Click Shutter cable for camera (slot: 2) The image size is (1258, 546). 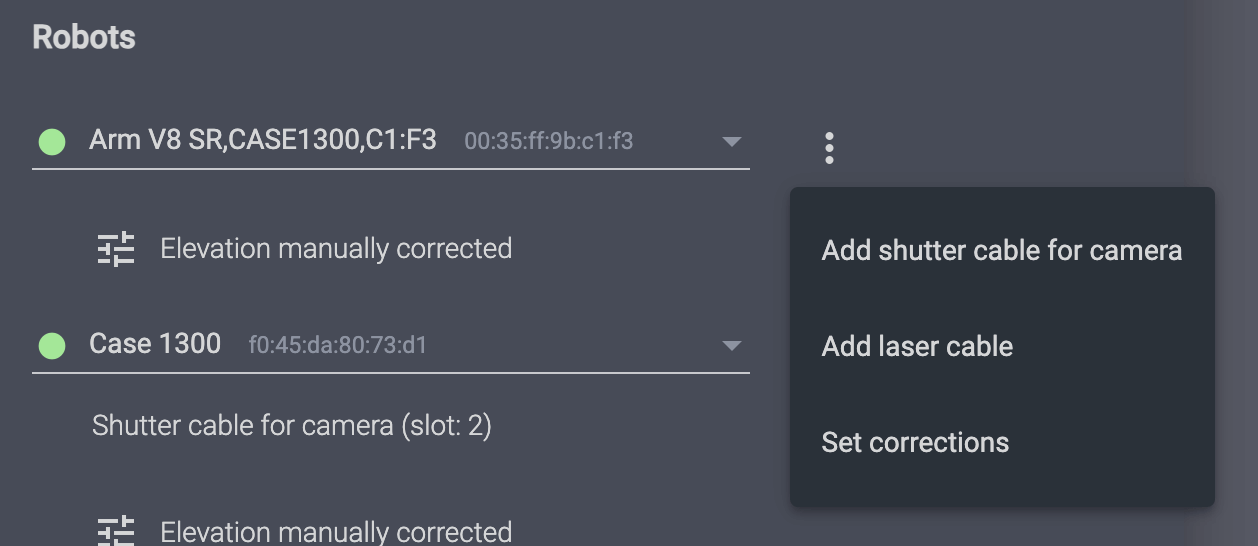pyautogui.click(x=291, y=426)
